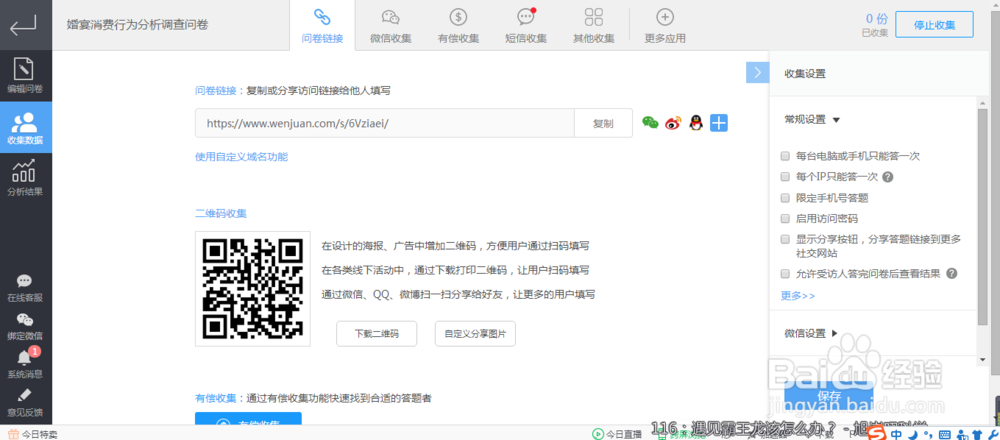Open the 更多应用 plus tab
Screen dimensions: 1000x440
pos(665,26)
